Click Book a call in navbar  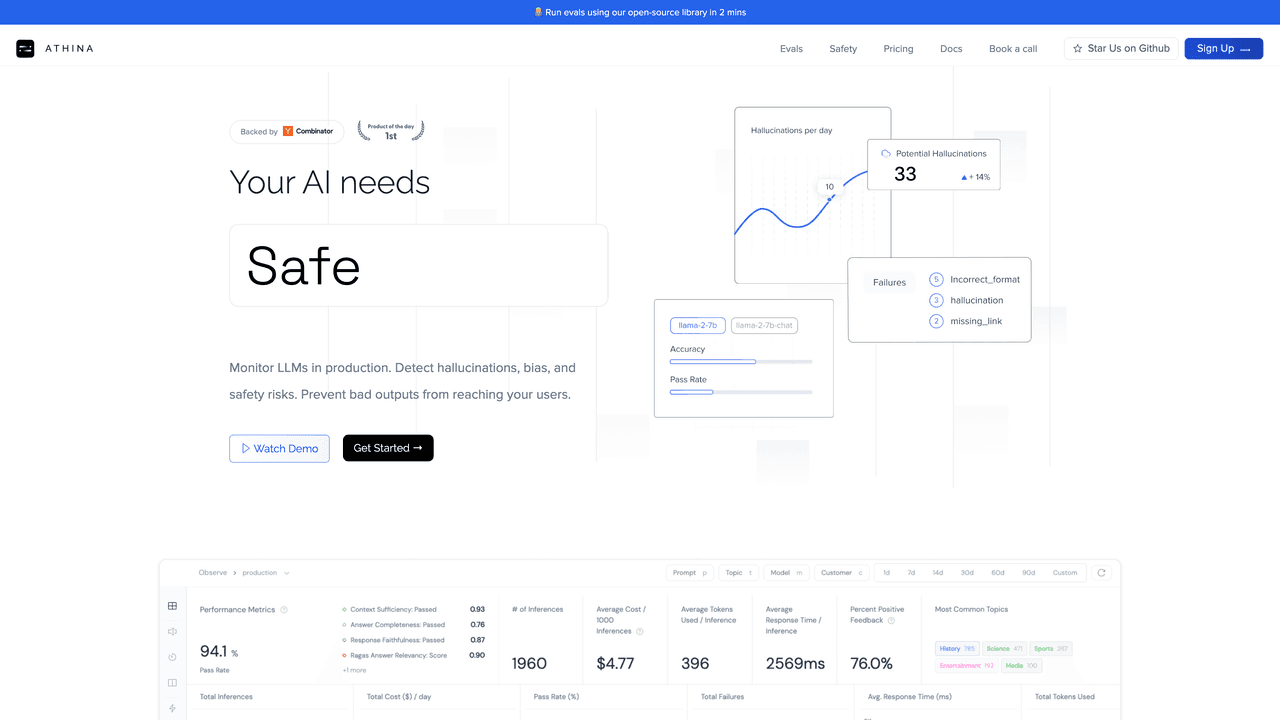[1013, 49]
